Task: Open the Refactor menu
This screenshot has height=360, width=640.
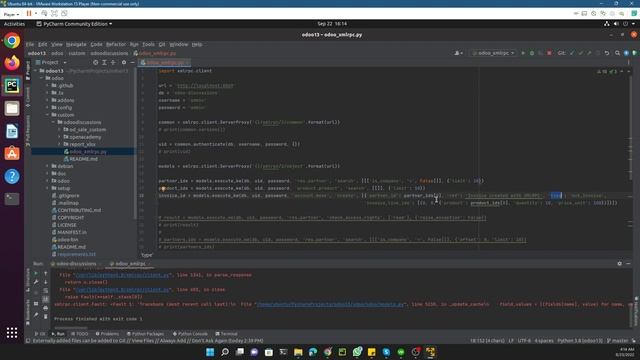Action: 116,44
